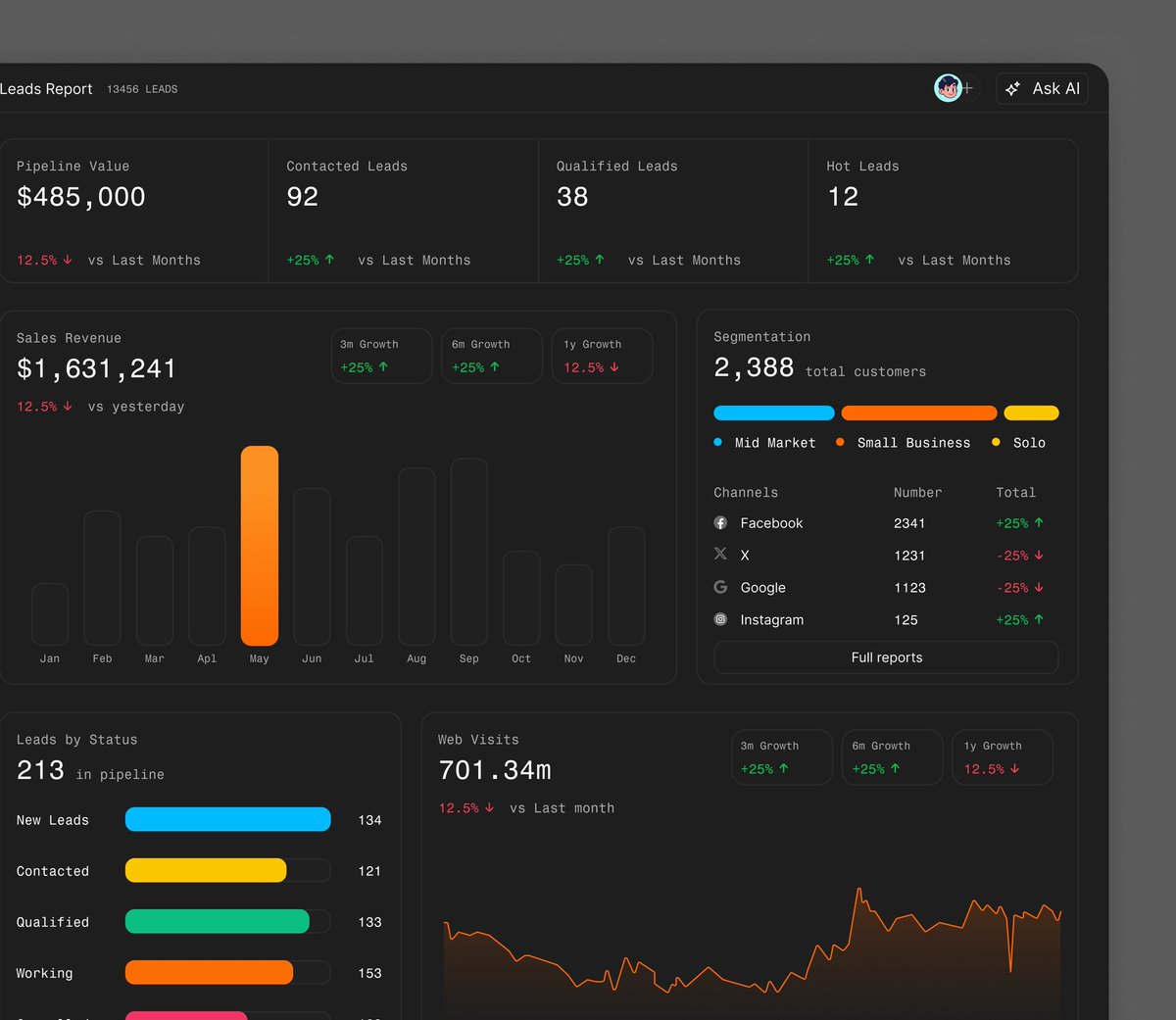Click Pipeline Value red down arrow
Viewport: 1176px width, 1020px height.
[x=68, y=260]
